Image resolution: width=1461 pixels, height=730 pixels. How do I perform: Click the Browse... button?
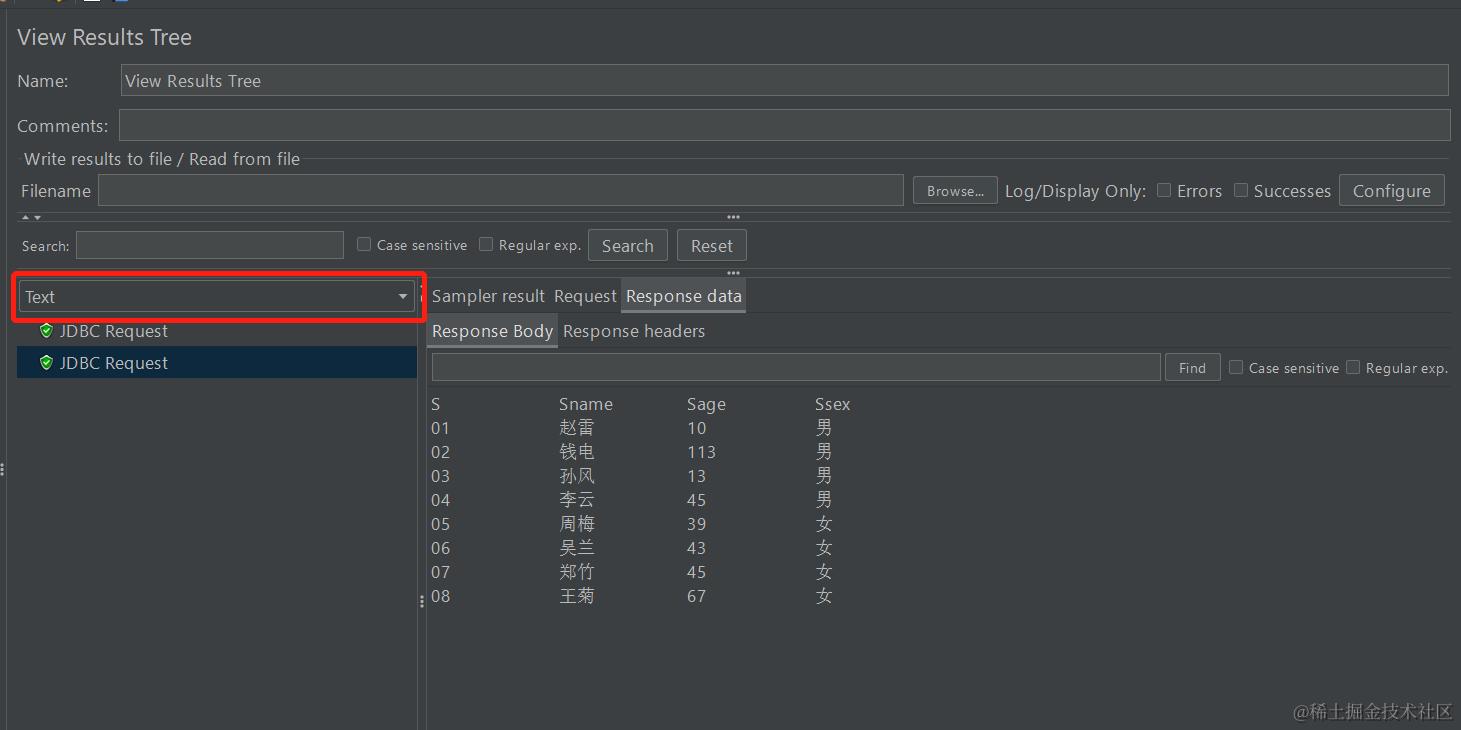955,191
